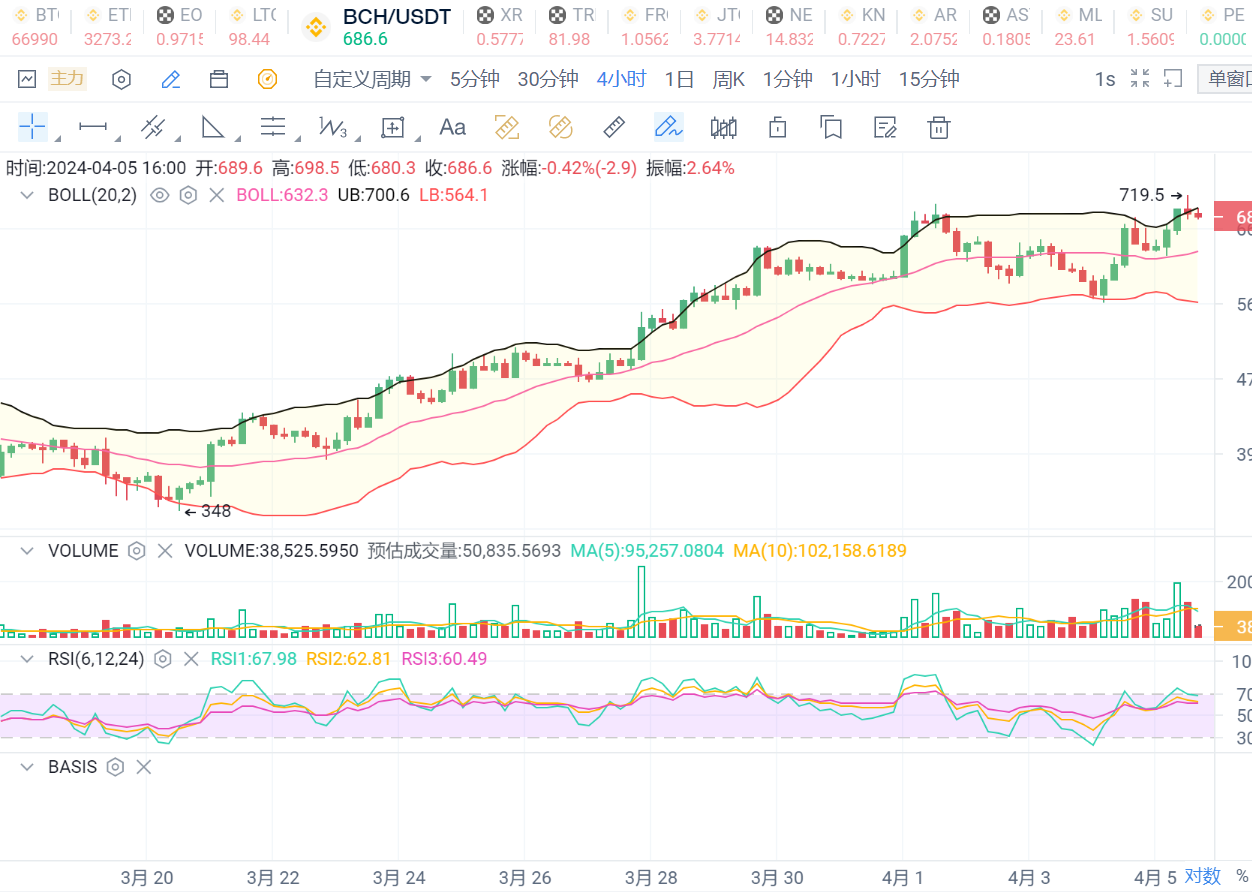Select the Elliott wave drawing tool

point(332,127)
